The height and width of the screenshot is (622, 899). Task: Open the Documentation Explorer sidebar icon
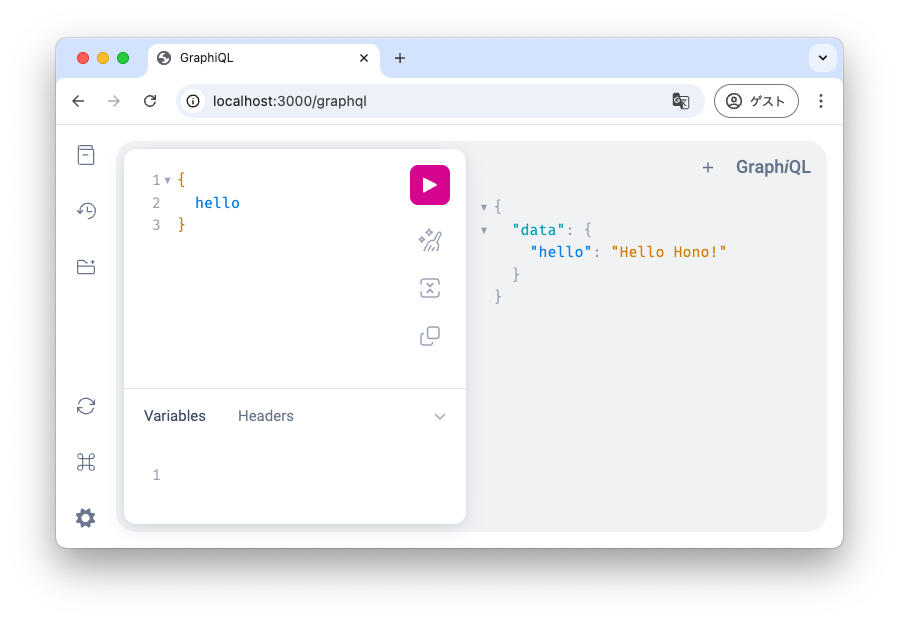click(86, 155)
